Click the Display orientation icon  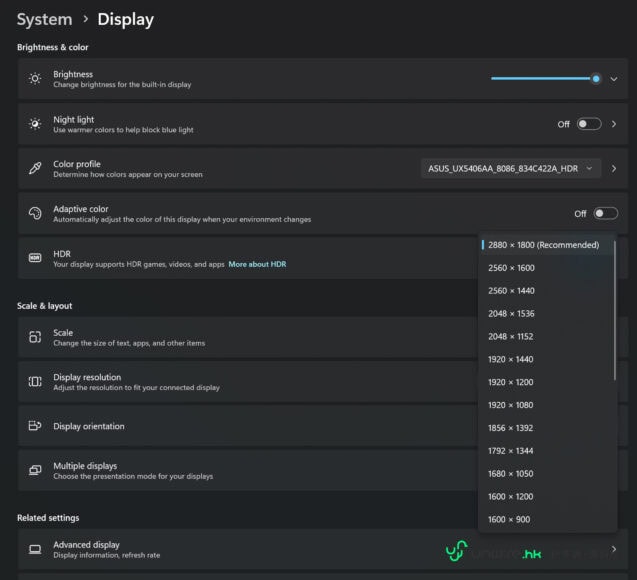[x=35, y=426]
